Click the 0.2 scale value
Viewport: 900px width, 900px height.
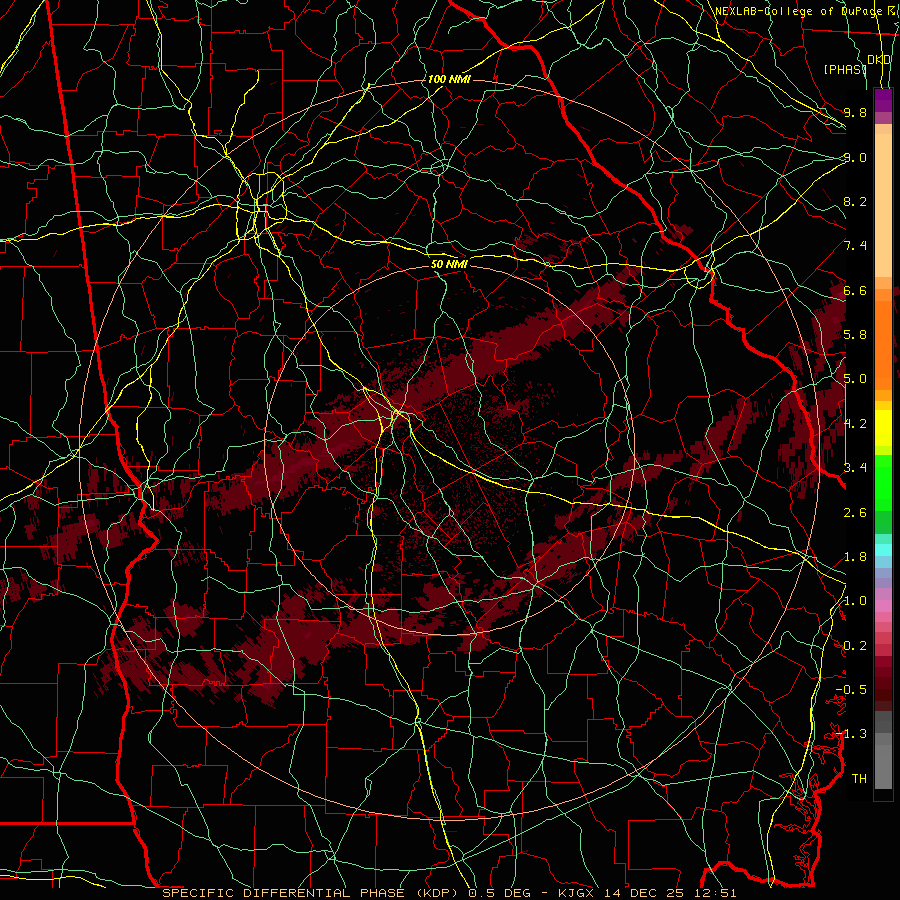[855, 646]
